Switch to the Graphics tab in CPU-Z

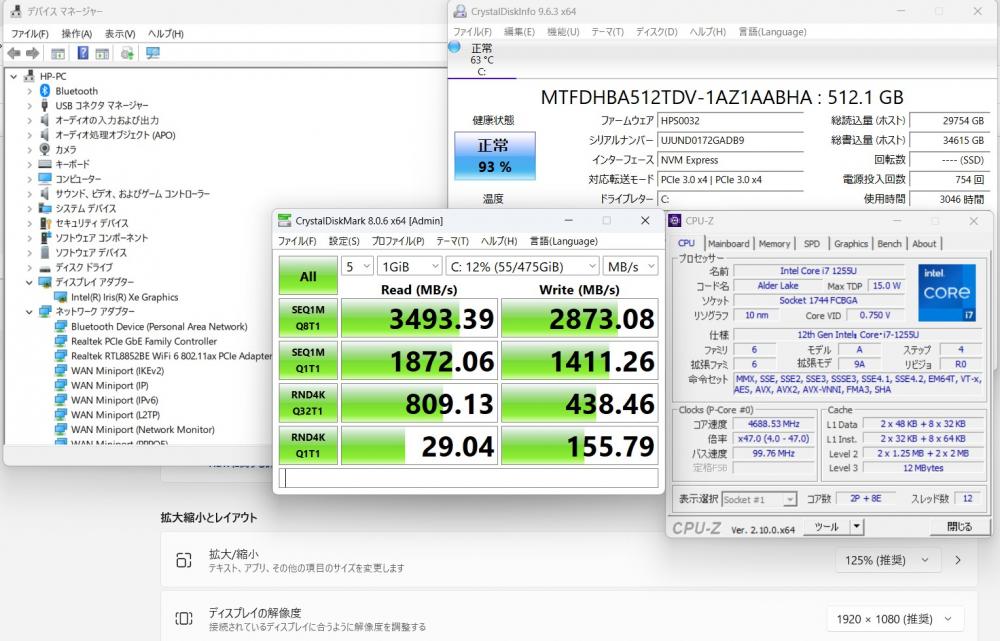click(851, 244)
